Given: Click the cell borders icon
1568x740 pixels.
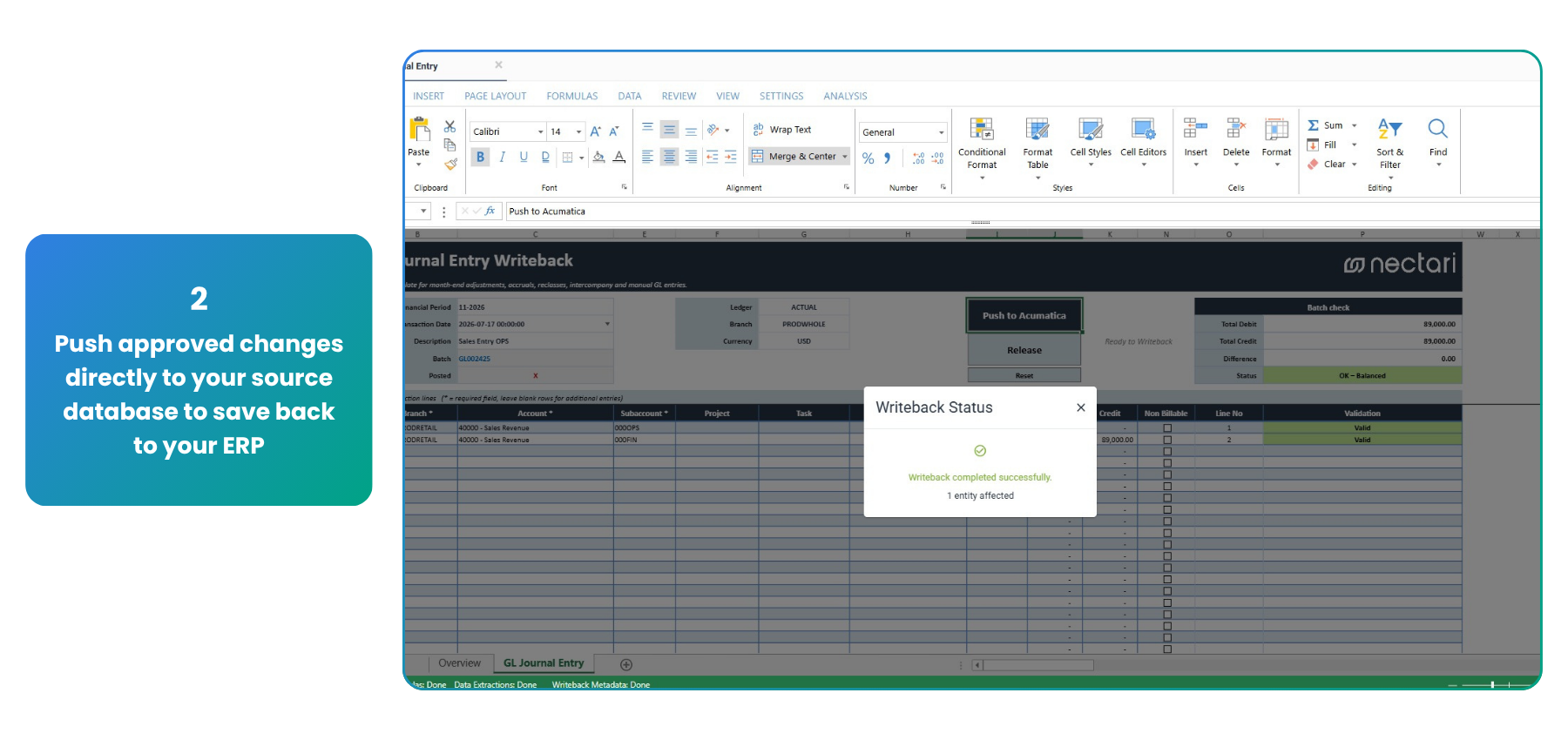Looking at the screenshot, I should point(568,158).
